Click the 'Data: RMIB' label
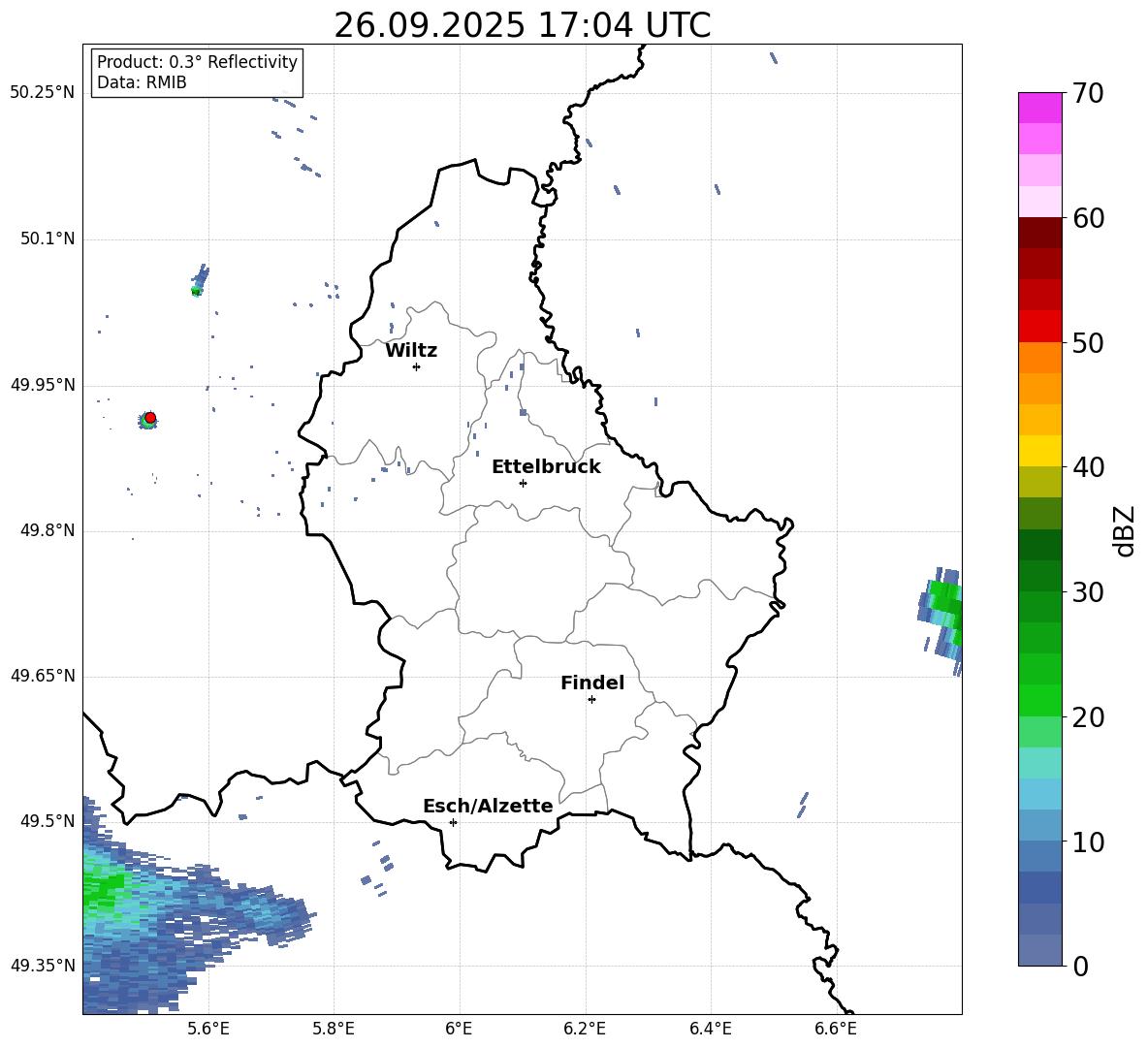 point(142,82)
